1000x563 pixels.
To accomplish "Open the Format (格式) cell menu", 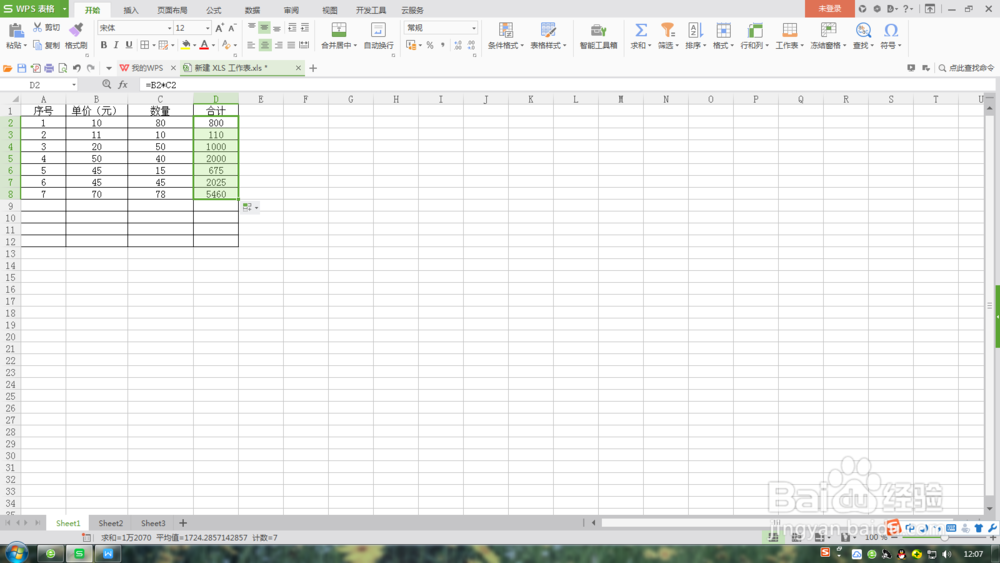I will [x=723, y=35].
